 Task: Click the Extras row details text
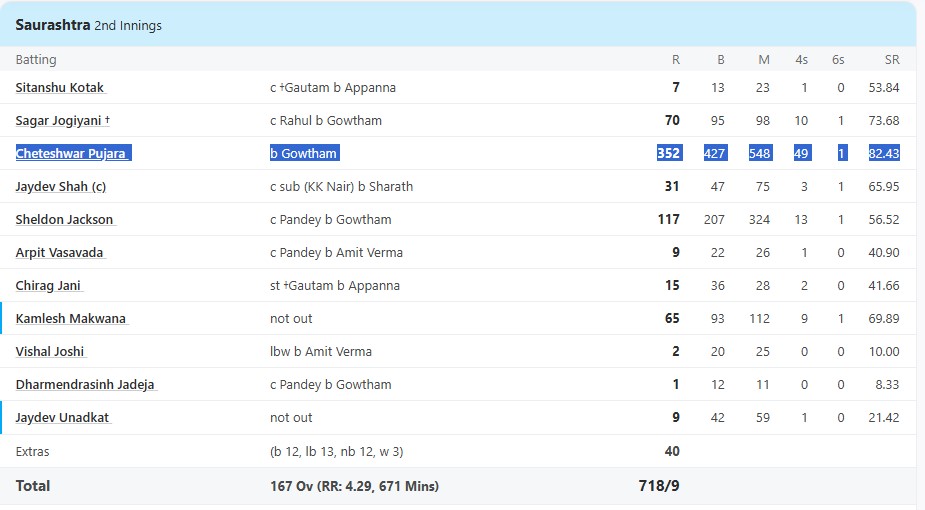tap(337, 452)
